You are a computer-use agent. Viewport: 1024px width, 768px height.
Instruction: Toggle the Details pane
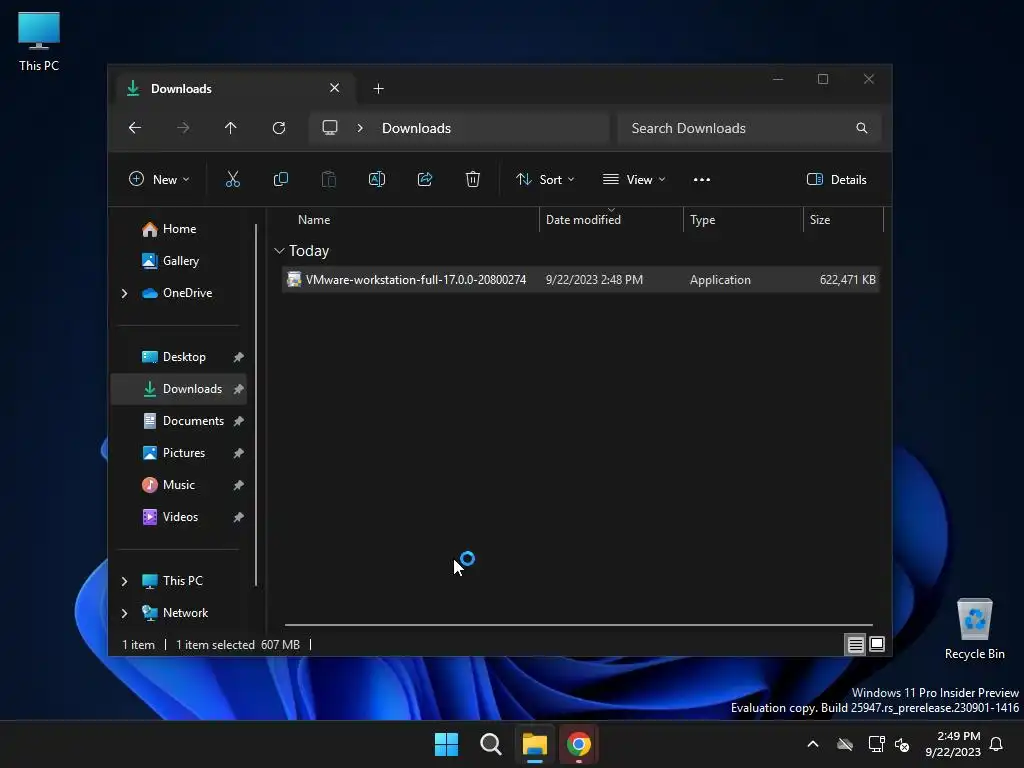tap(837, 180)
